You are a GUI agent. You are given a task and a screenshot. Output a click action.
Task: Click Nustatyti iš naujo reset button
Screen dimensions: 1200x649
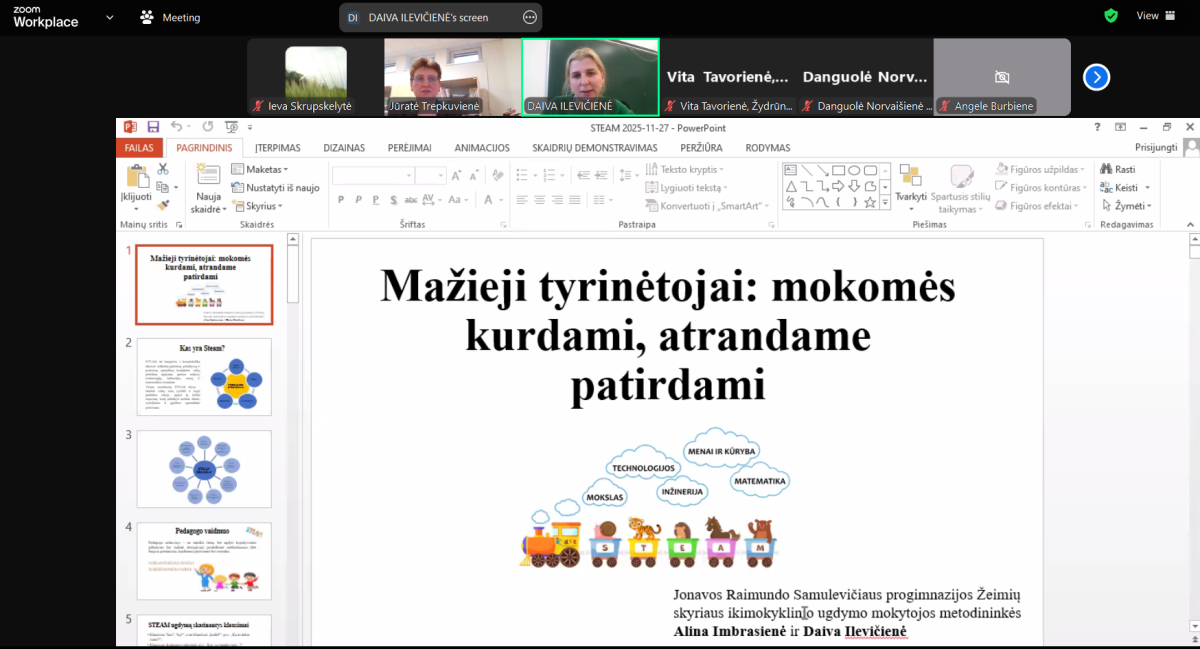[x=276, y=187]
